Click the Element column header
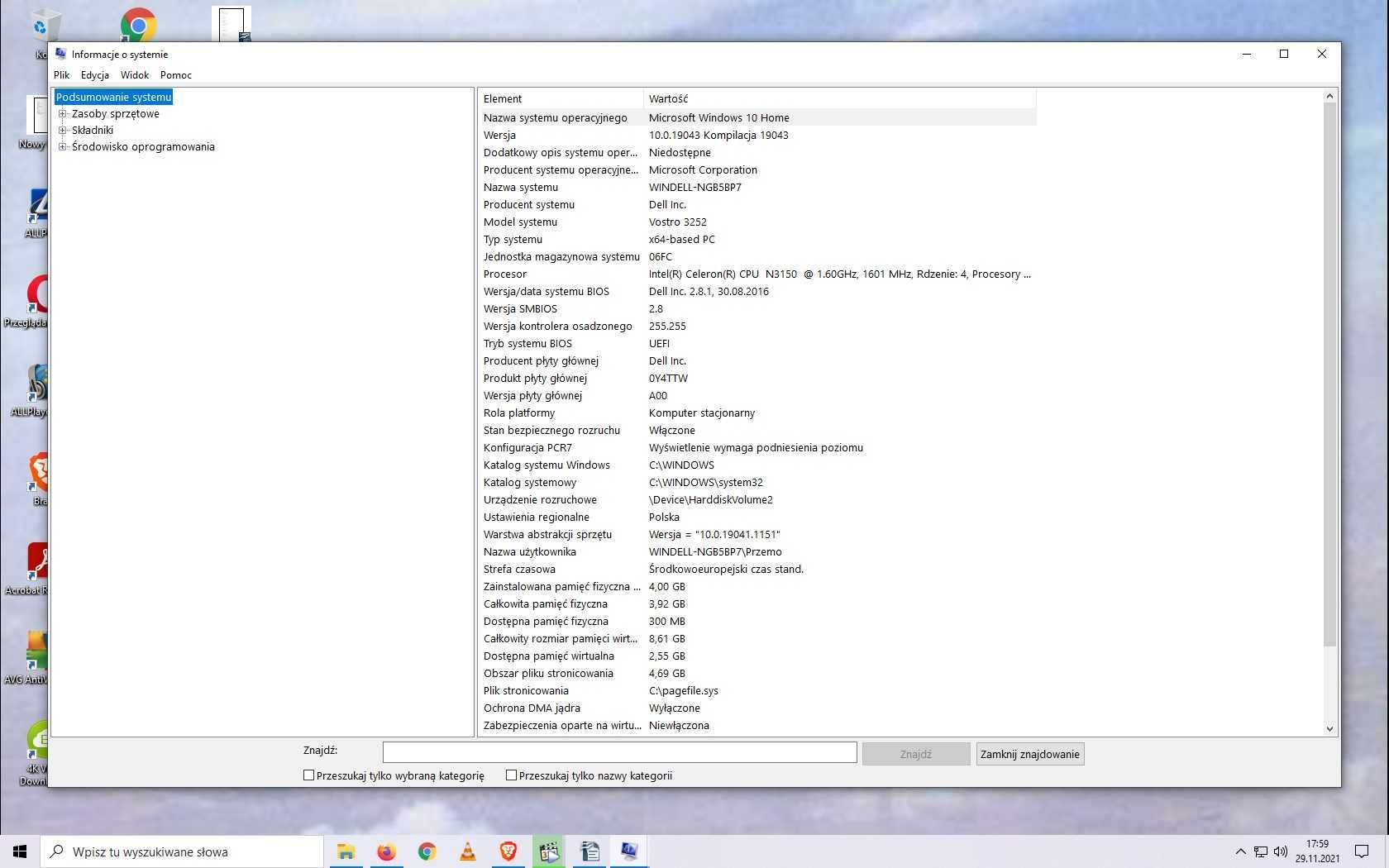Screen dimensions: 1389x868 tap(561, 98)
